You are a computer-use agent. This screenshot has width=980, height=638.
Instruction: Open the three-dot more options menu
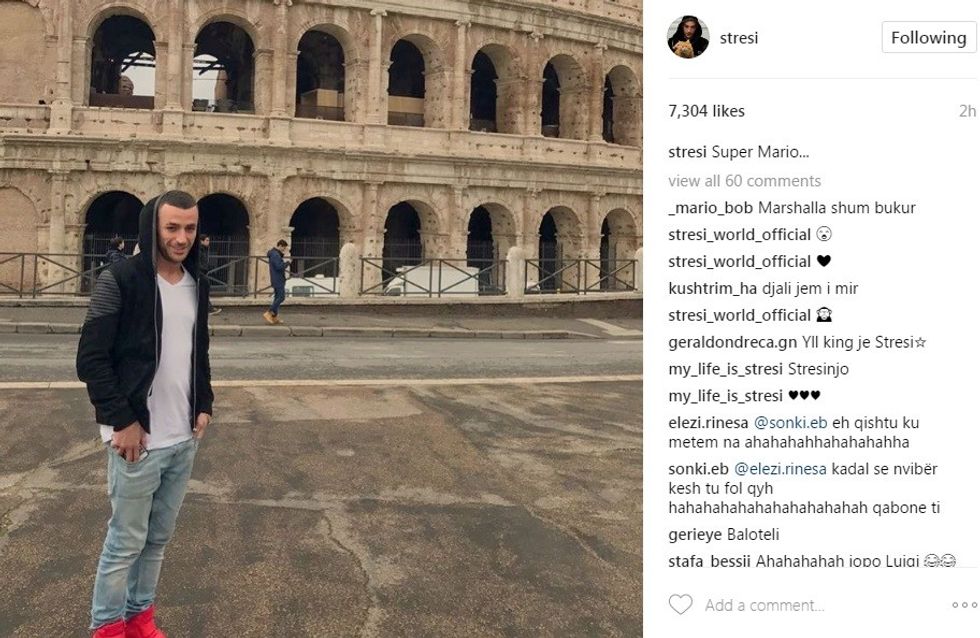(x=964, y=605)
